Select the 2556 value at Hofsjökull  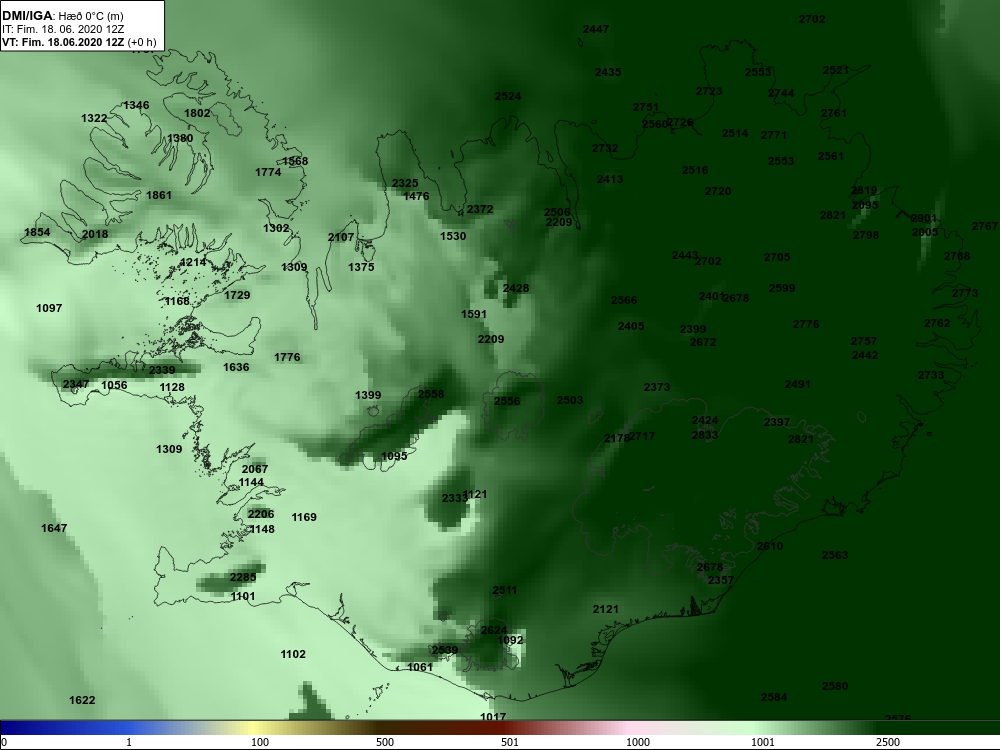coord(507,401)
